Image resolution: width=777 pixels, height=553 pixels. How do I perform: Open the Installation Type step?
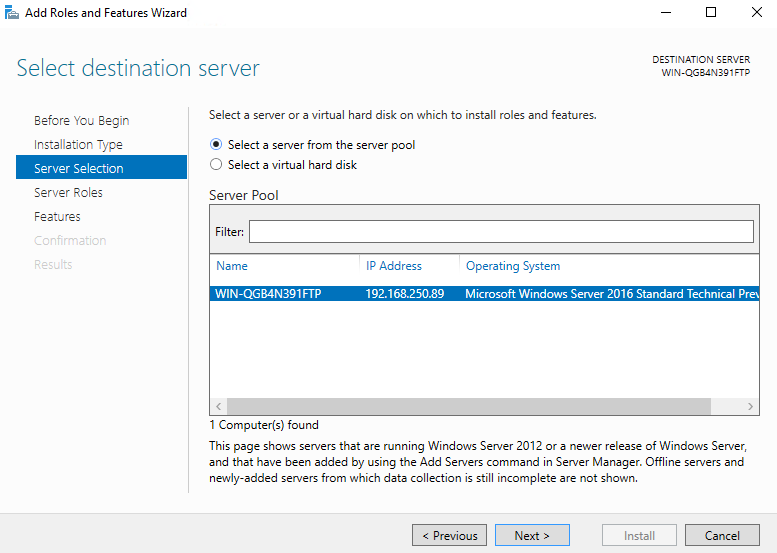[78, 144]
